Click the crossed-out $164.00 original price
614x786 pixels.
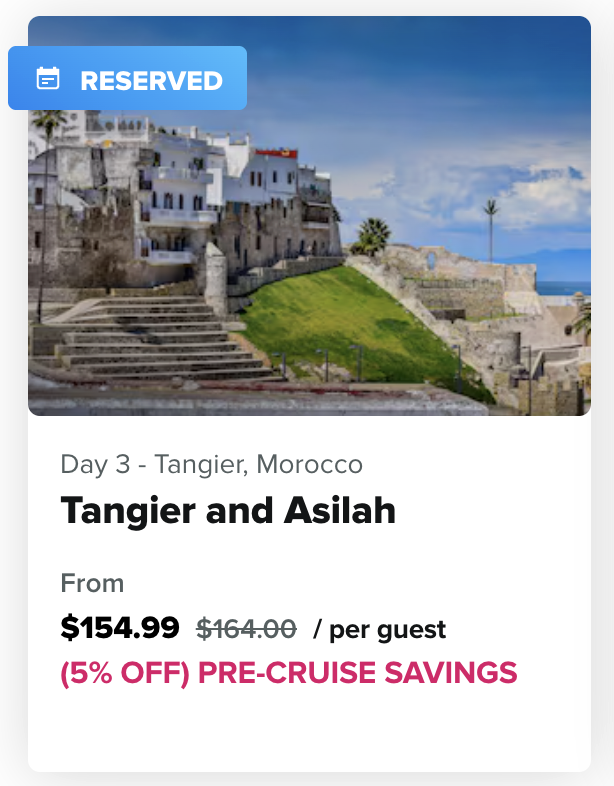(x=246, y=629)
